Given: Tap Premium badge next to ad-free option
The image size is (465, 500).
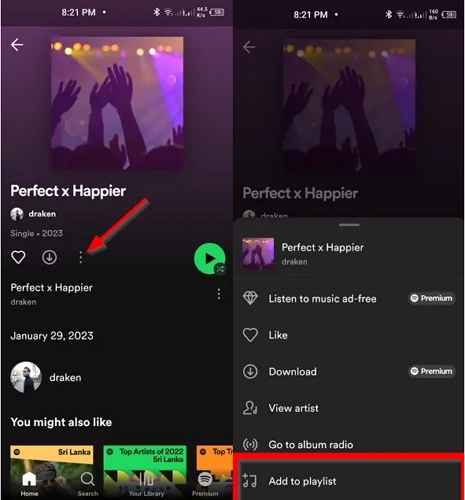Looking at the screenshot, I should pos(432,298).
